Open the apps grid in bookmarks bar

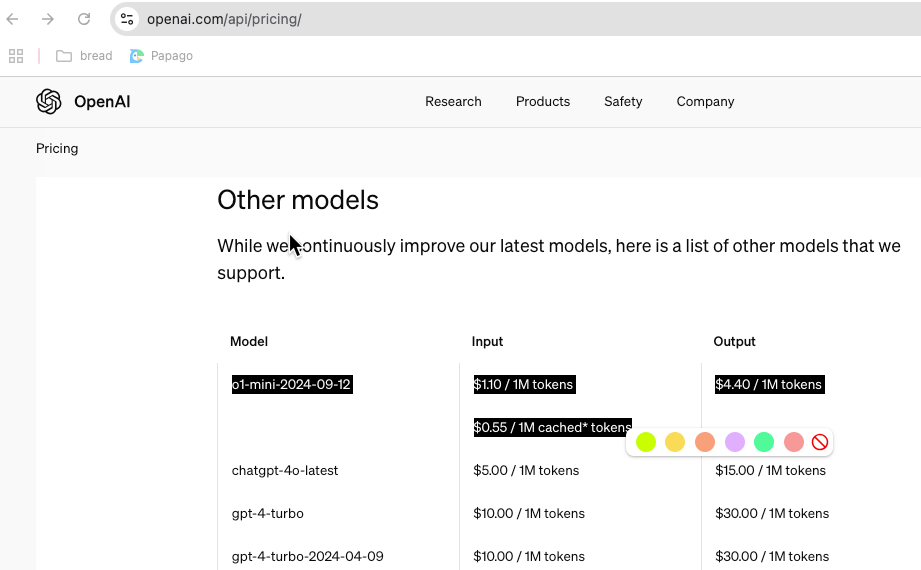point(16,56)
